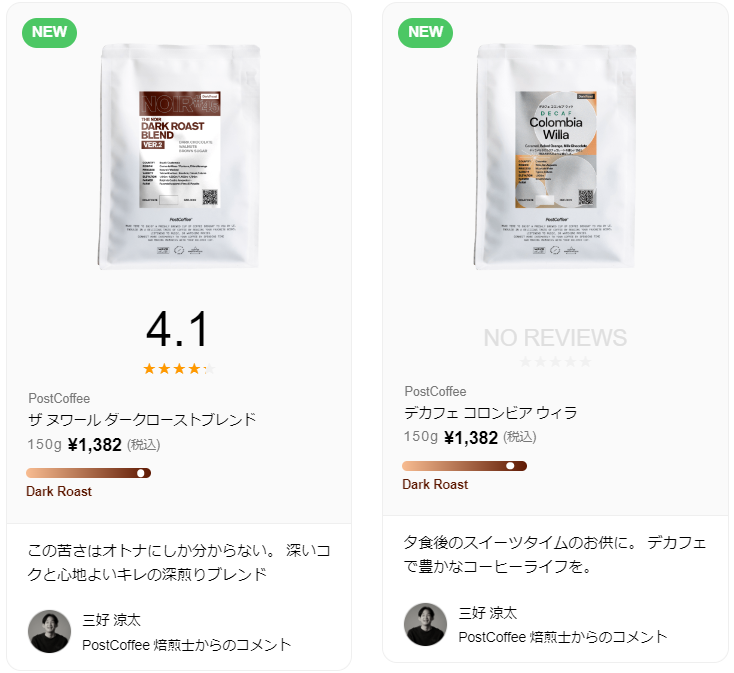Click the NEW badge on Noir blend card
734x673 pixels.
click(x=49, y=32)
